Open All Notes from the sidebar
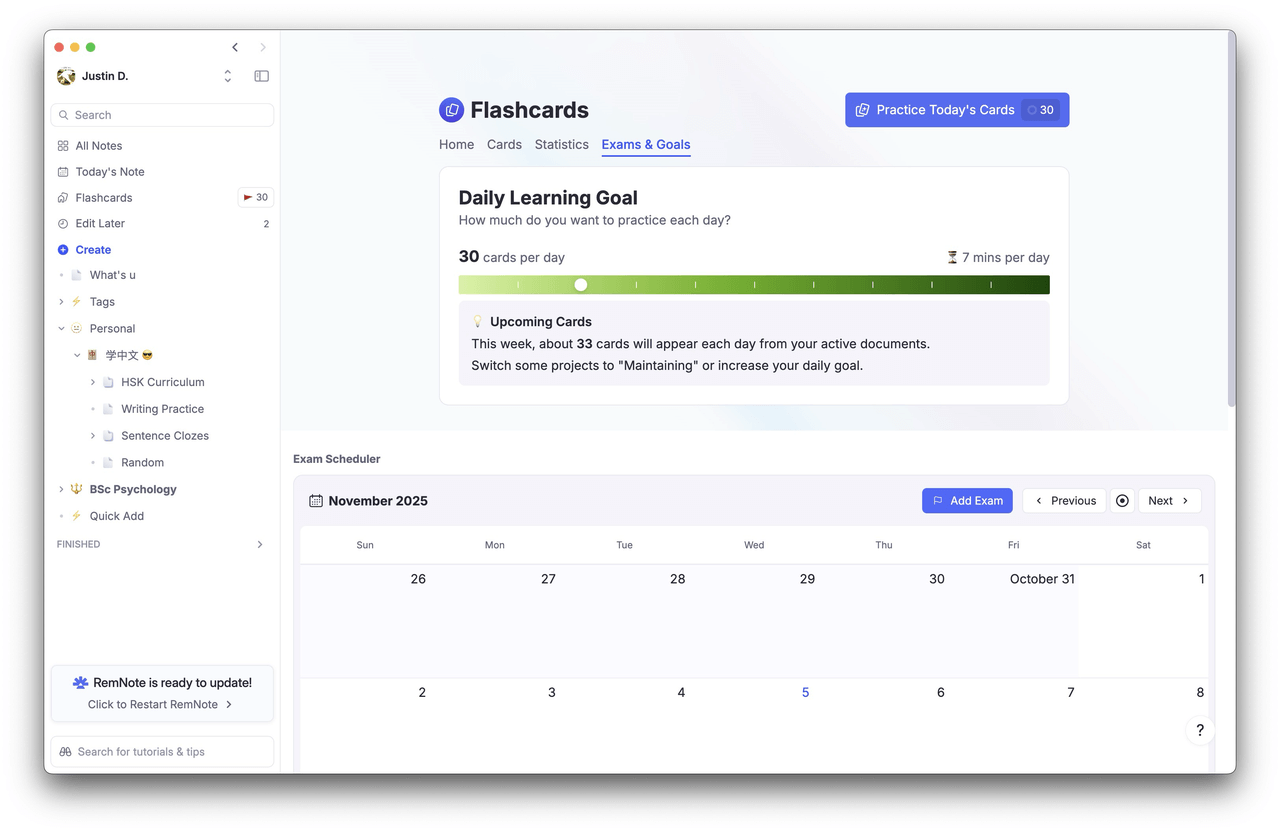The image size is (1280, 832). [x=98, y=145]
